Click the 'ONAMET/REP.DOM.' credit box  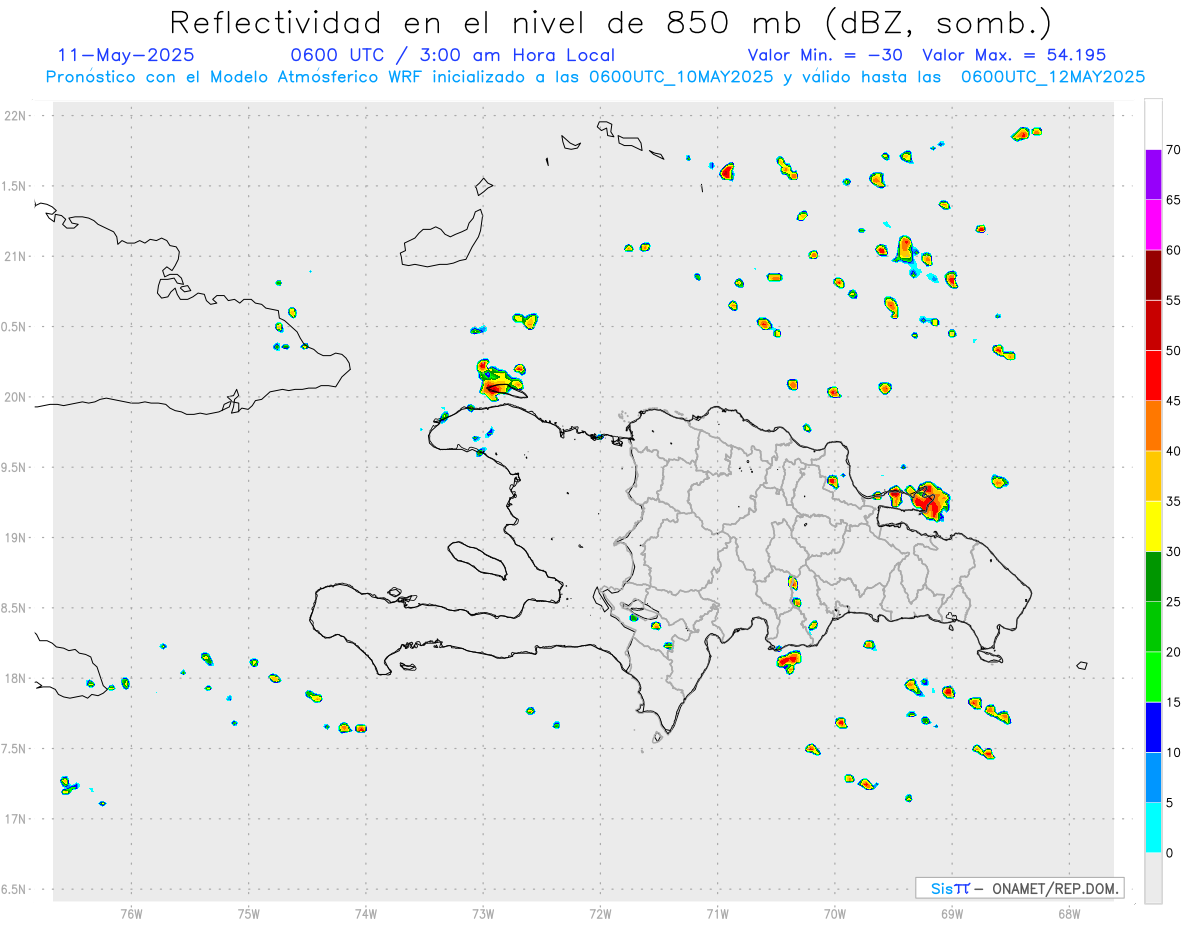(1019, 888)
